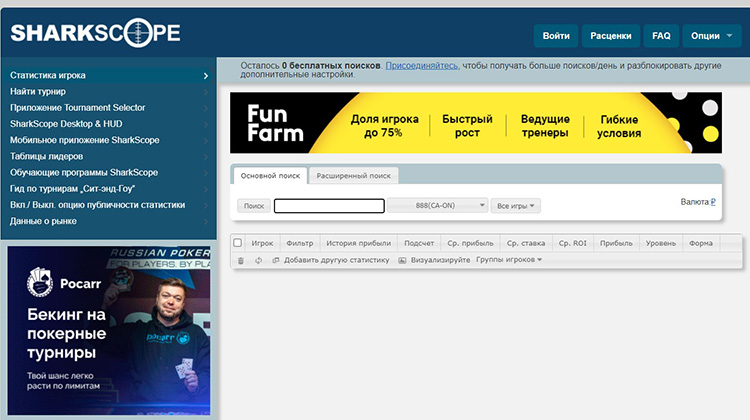Click the Войти login button
This screenshot has height=420, width=750.
tap(556, 36)
